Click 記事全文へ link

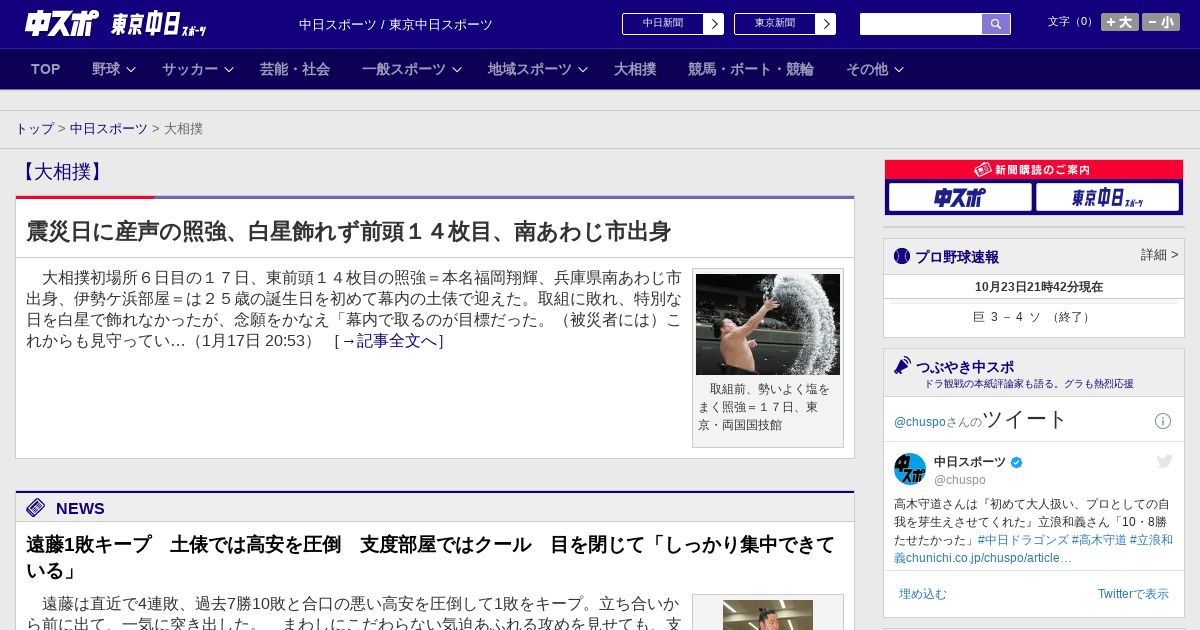click(389, 341)
